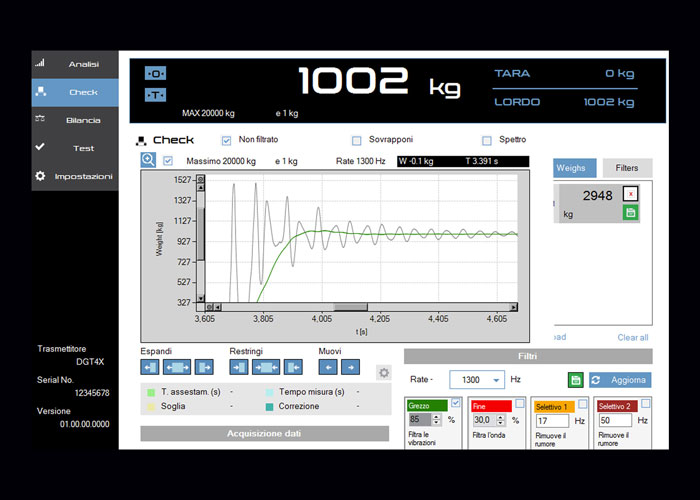
Task: Click the first Espandi expand button
Action: [x=150, y=367]
